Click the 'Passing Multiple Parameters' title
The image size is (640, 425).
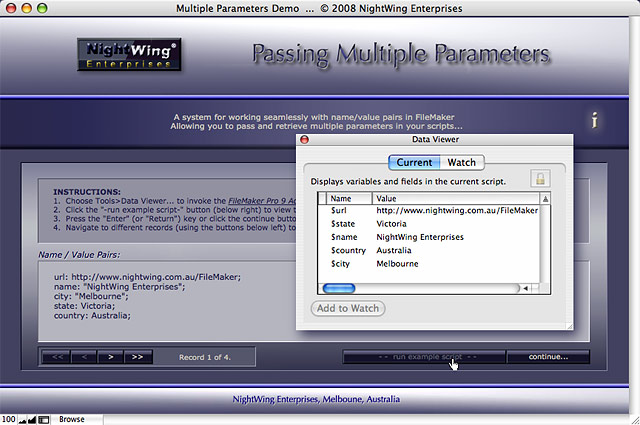pyautogui.click(x=401, y=54)
